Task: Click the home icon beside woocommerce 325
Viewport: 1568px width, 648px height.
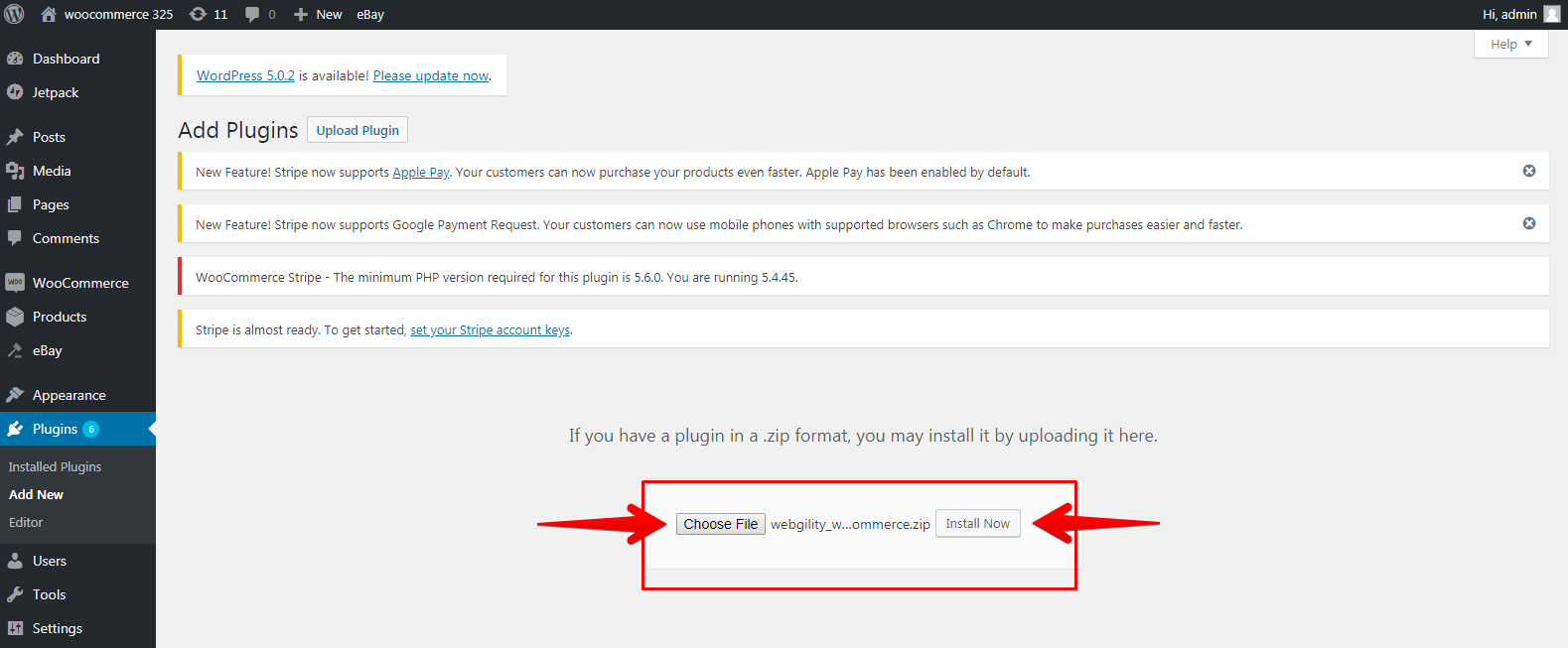Action: 48,14
